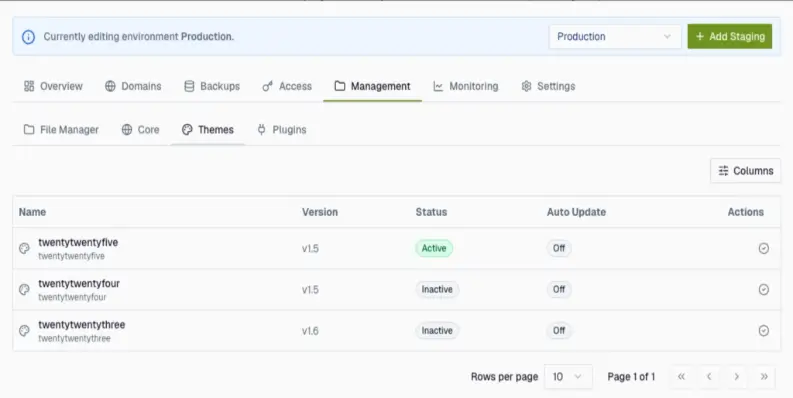Screen dimensions: 793x398
Task: Switch to the Overview tab
Action: click(53, 86)
